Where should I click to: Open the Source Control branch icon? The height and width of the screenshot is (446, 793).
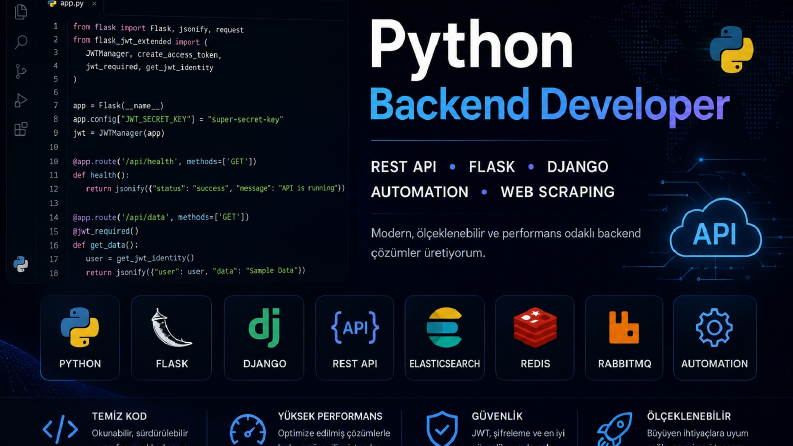coord(21,71)
